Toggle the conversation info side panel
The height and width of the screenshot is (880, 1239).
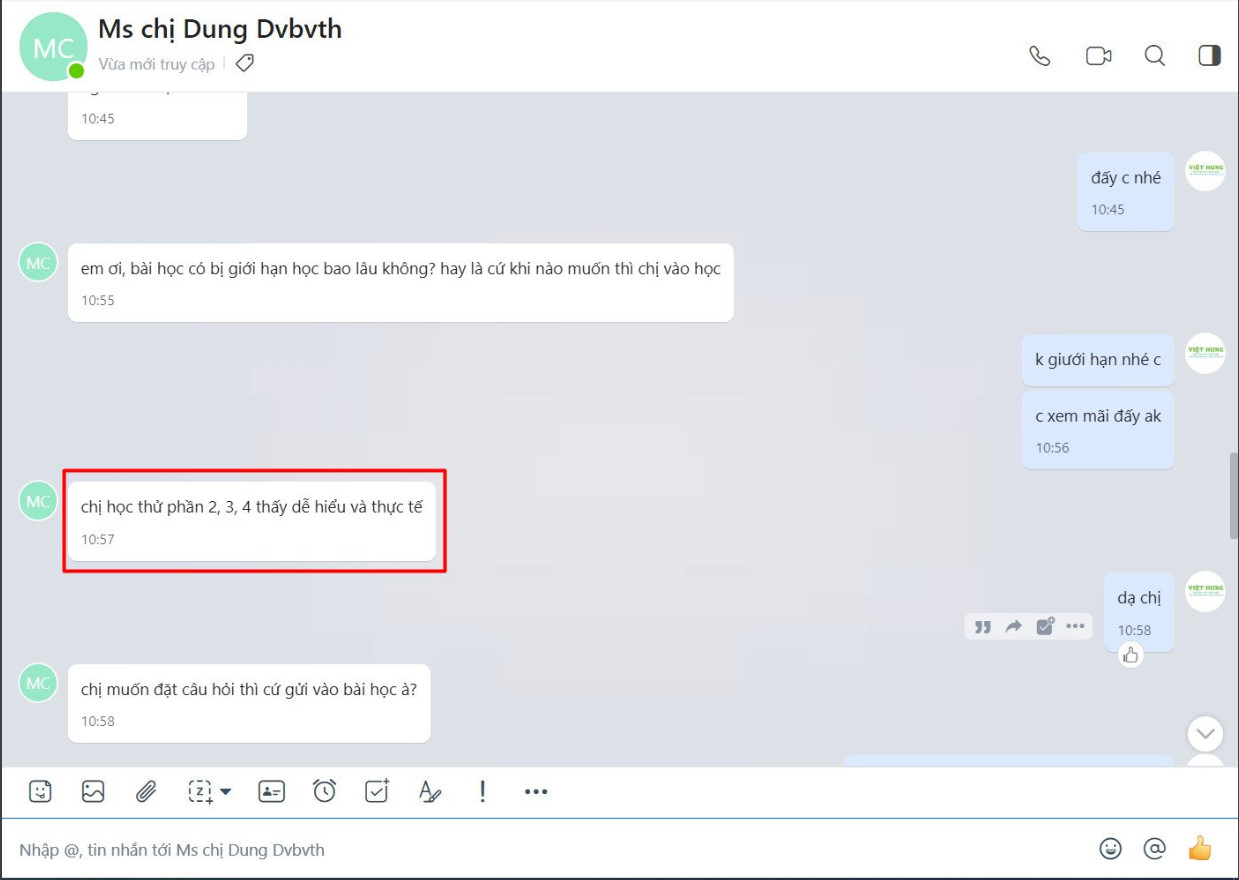(1210, 56)
